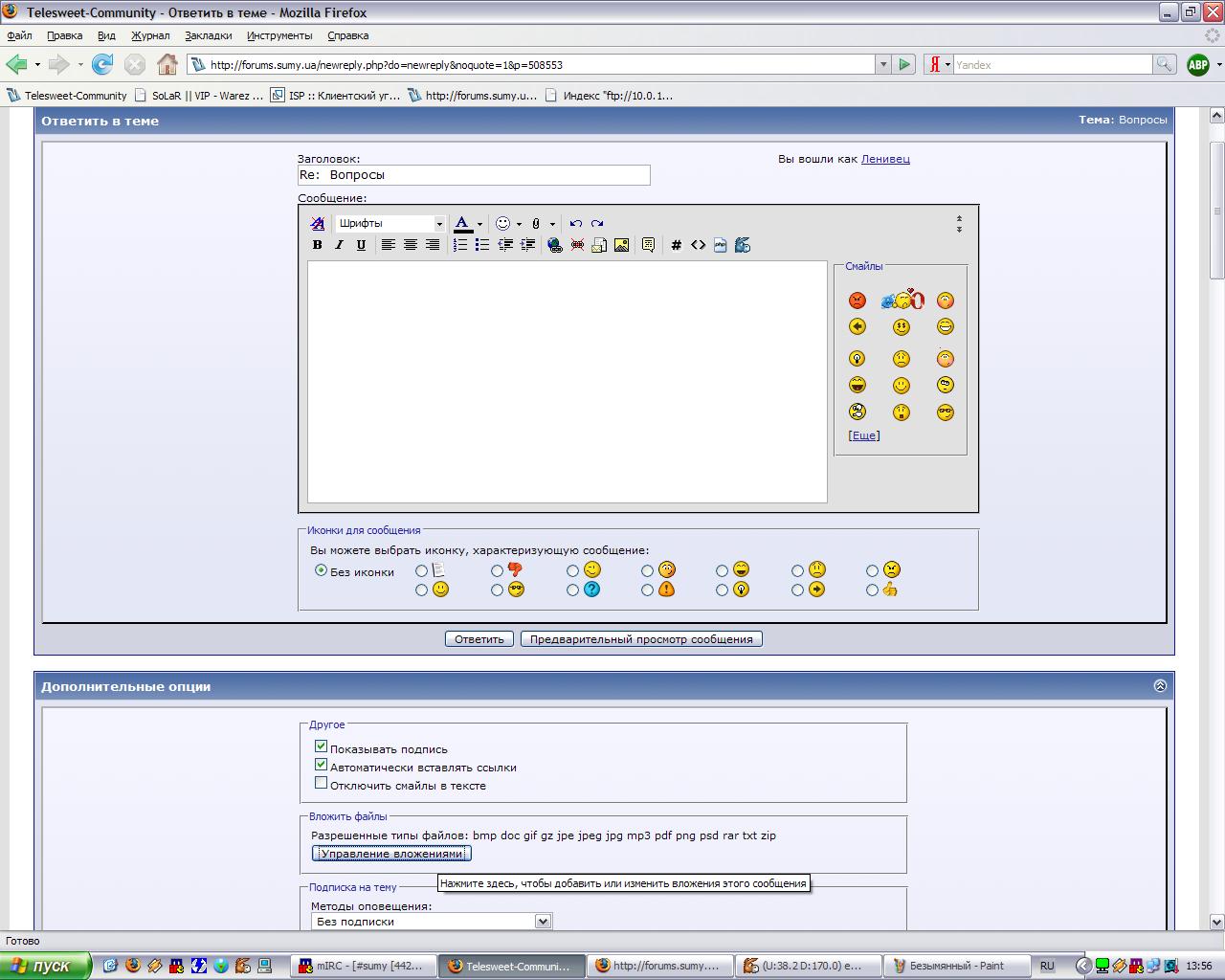1225x980 pixels.
Task: Wrap text in quote tags icon
Action: click(x=648, y=245)
